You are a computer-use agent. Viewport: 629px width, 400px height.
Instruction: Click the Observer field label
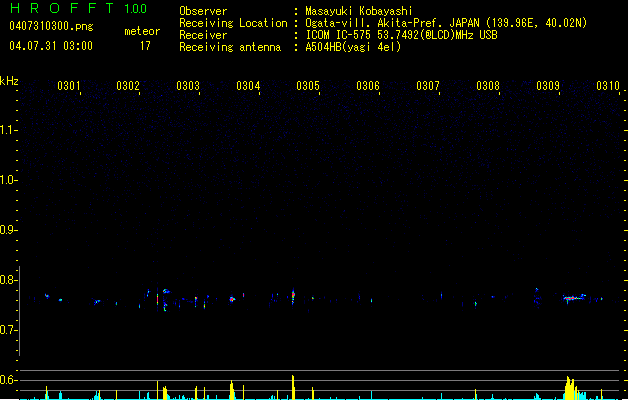(x=203, y=11)
